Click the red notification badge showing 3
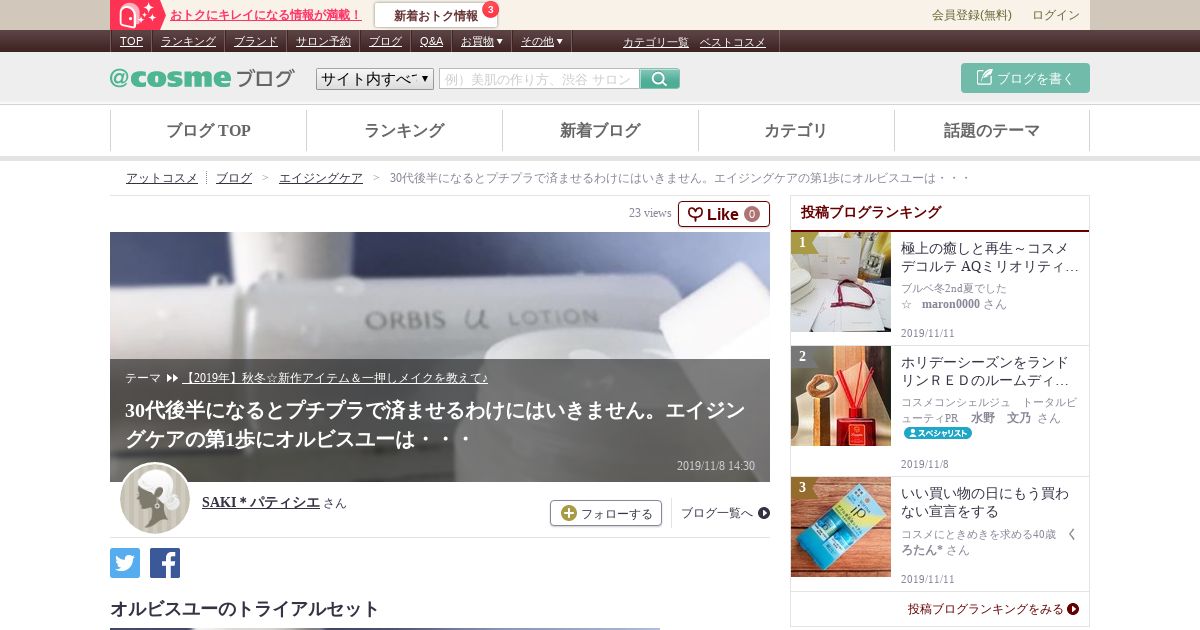The image size is (1200, 630). tap(490, 10)
